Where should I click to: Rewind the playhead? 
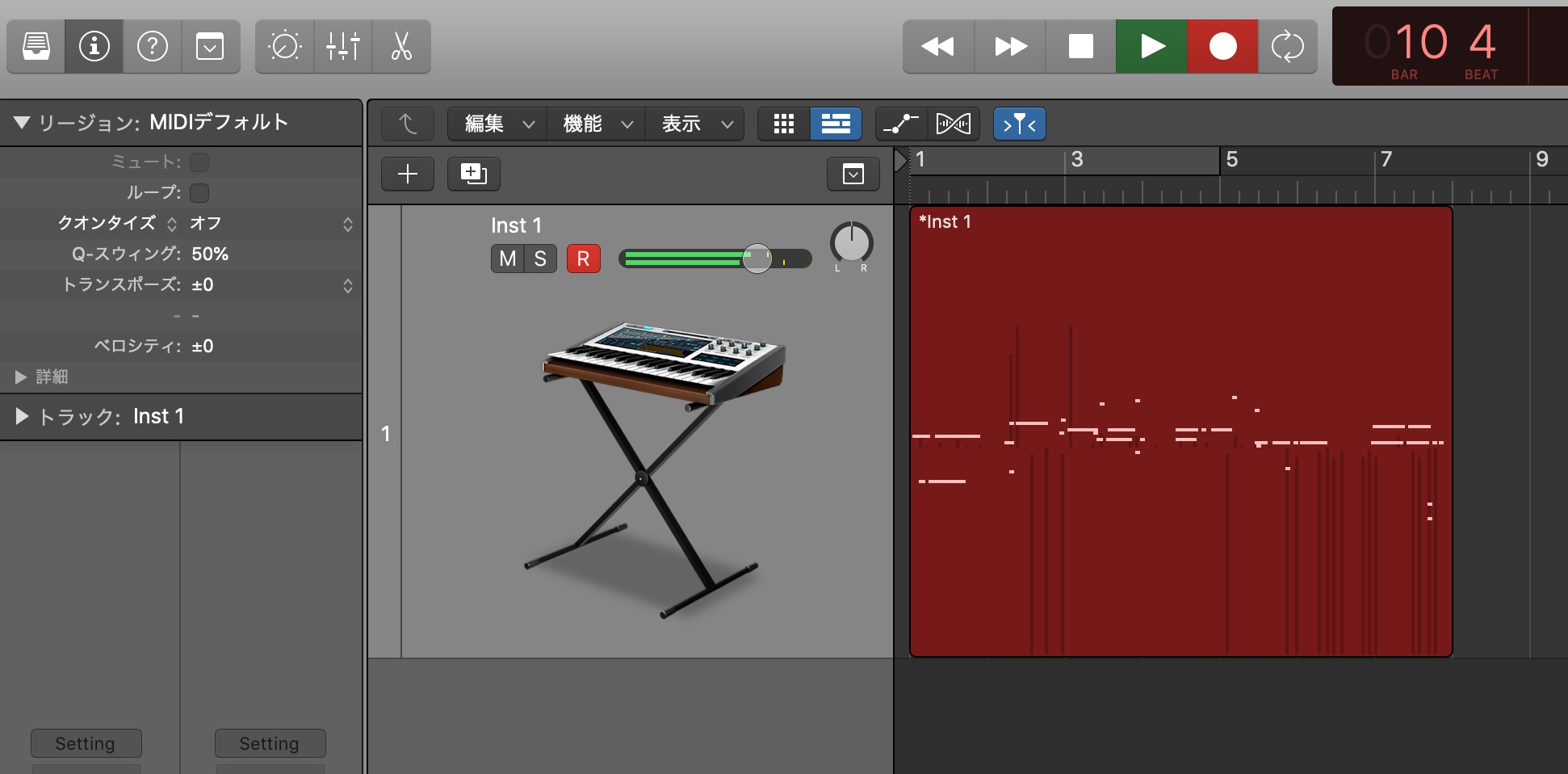point(938,46)
